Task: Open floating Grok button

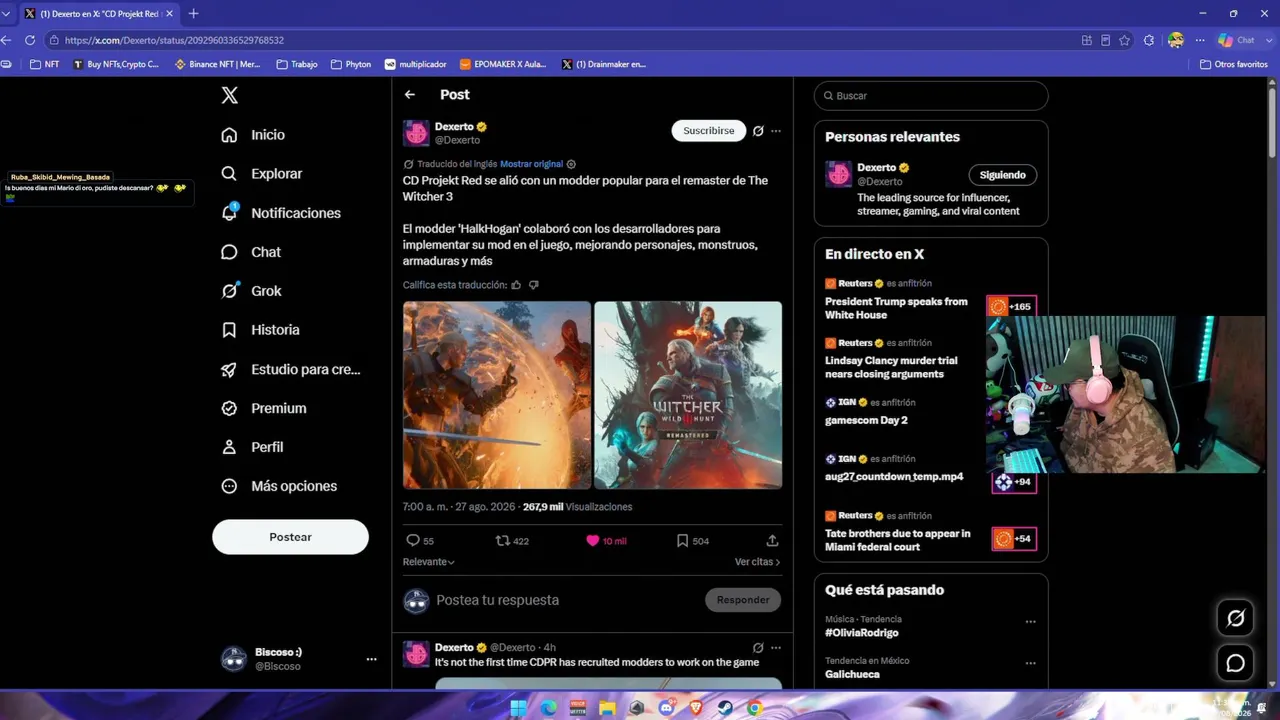Action: click(1236, 618)
